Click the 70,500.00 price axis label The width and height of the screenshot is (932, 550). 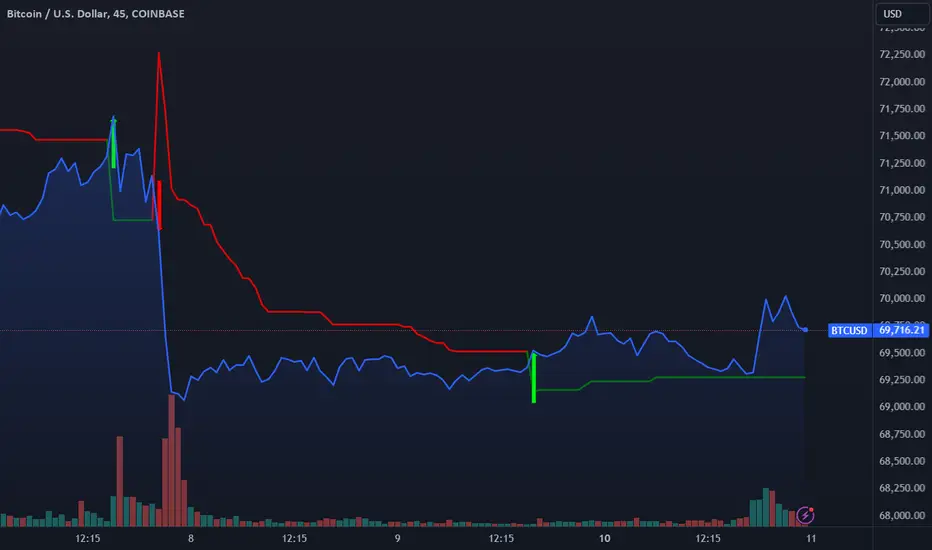click(x=902, y=244)
